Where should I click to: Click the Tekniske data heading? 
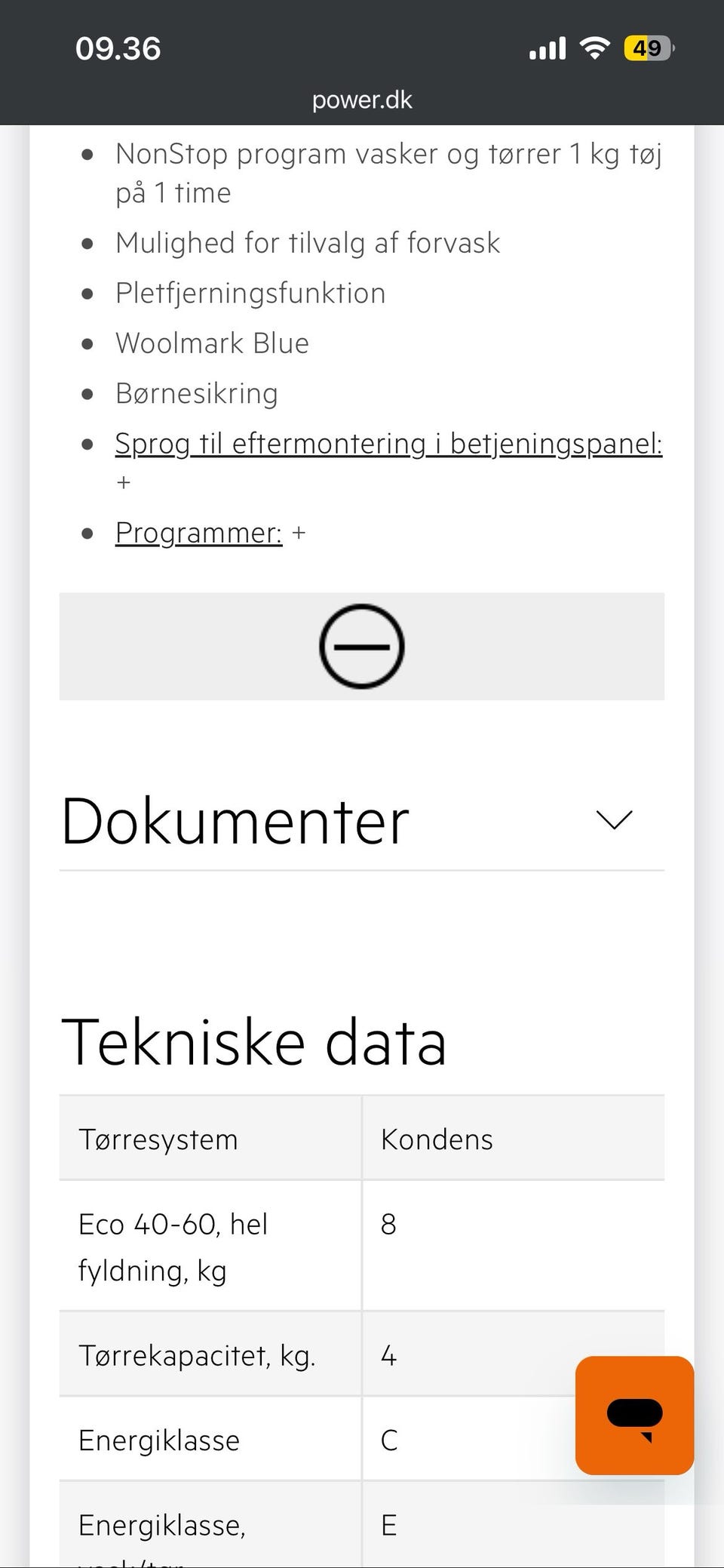(253, 1042)
